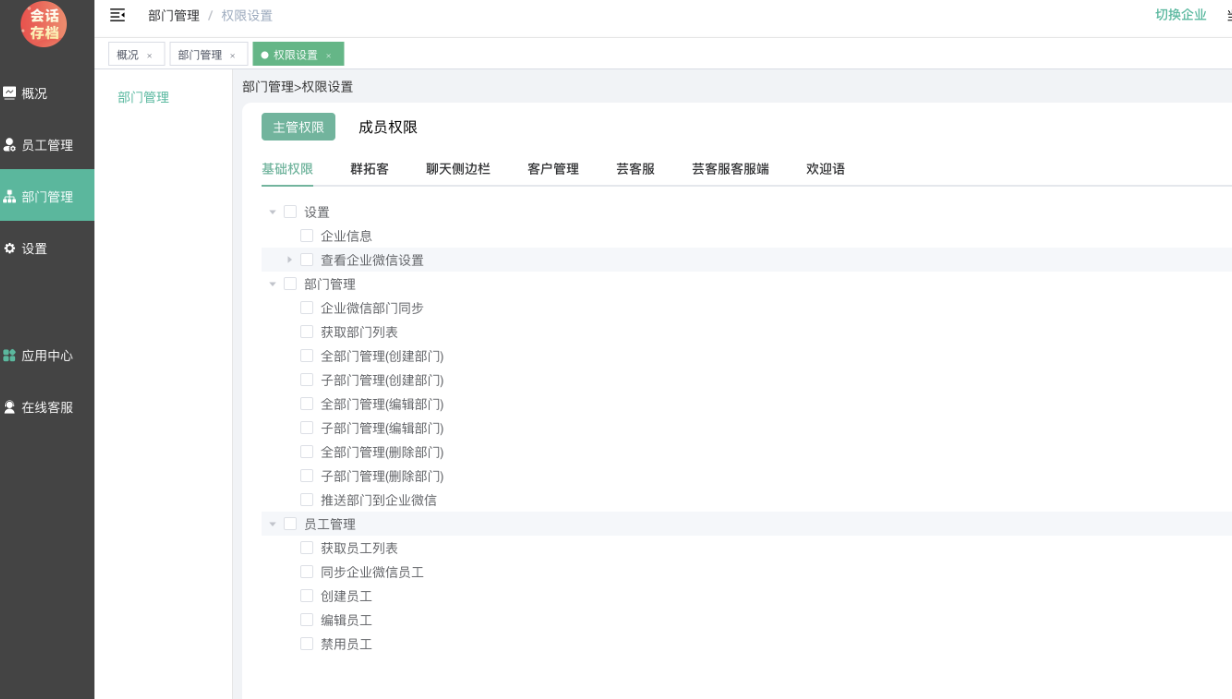Click the 会话存档 logo icon
Image resolution: width=1232 pixels, height=699 pixels.
(x=44, y=24)
